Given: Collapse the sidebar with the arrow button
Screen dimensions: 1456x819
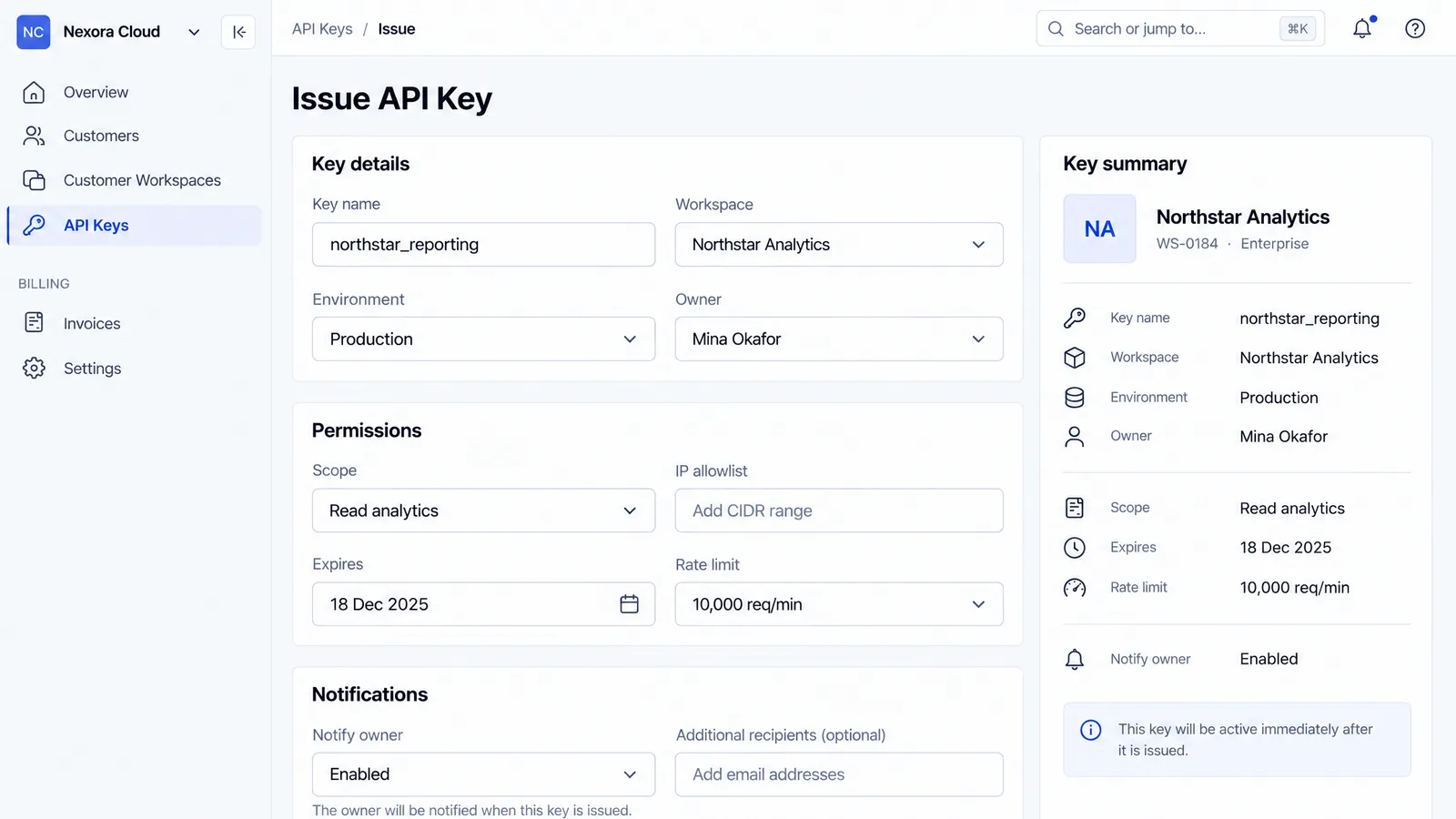Looking at the screenshot, I should (238, 32).
